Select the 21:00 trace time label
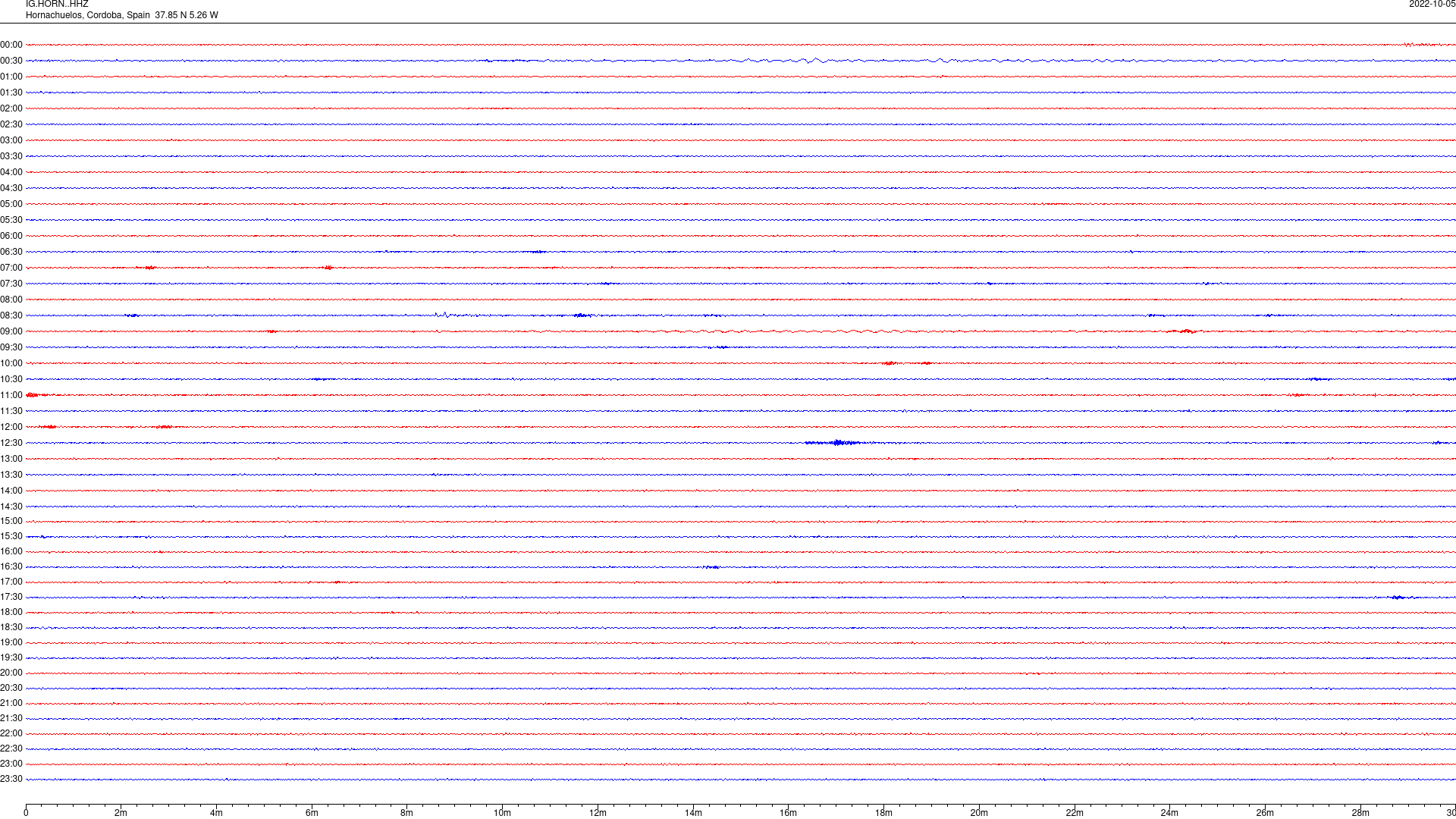 pos(11,703)
